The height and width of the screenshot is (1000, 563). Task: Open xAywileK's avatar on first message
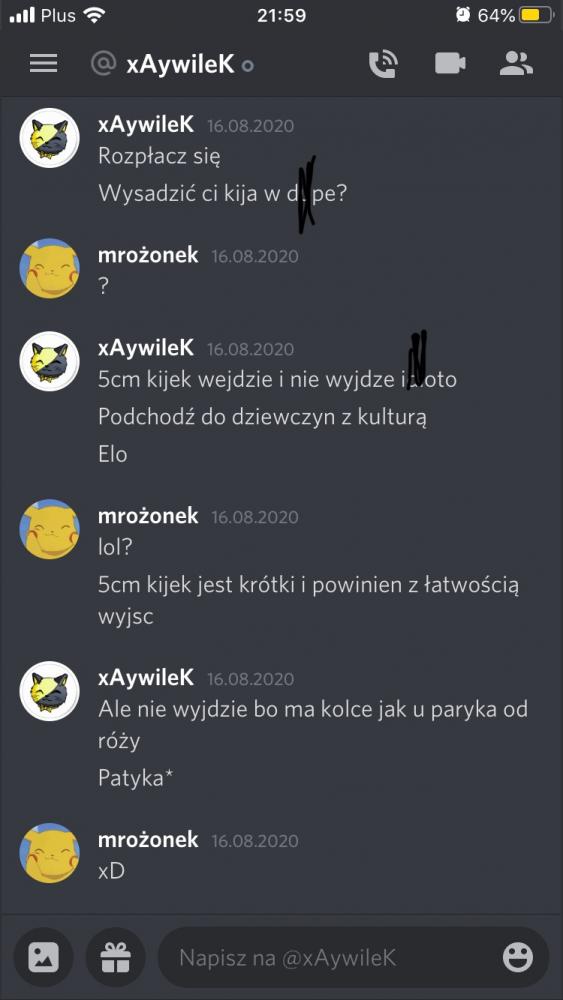pos(49,138)
